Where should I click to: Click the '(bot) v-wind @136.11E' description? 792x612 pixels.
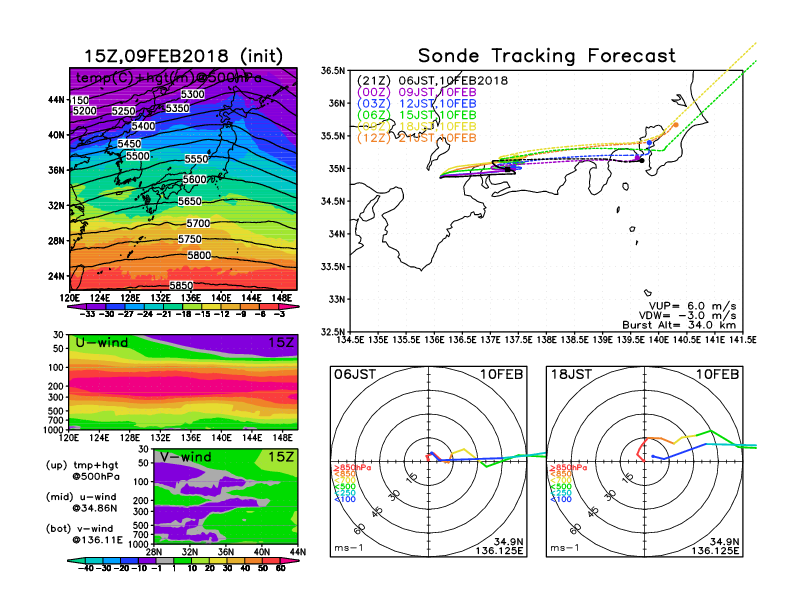(84, 534)
